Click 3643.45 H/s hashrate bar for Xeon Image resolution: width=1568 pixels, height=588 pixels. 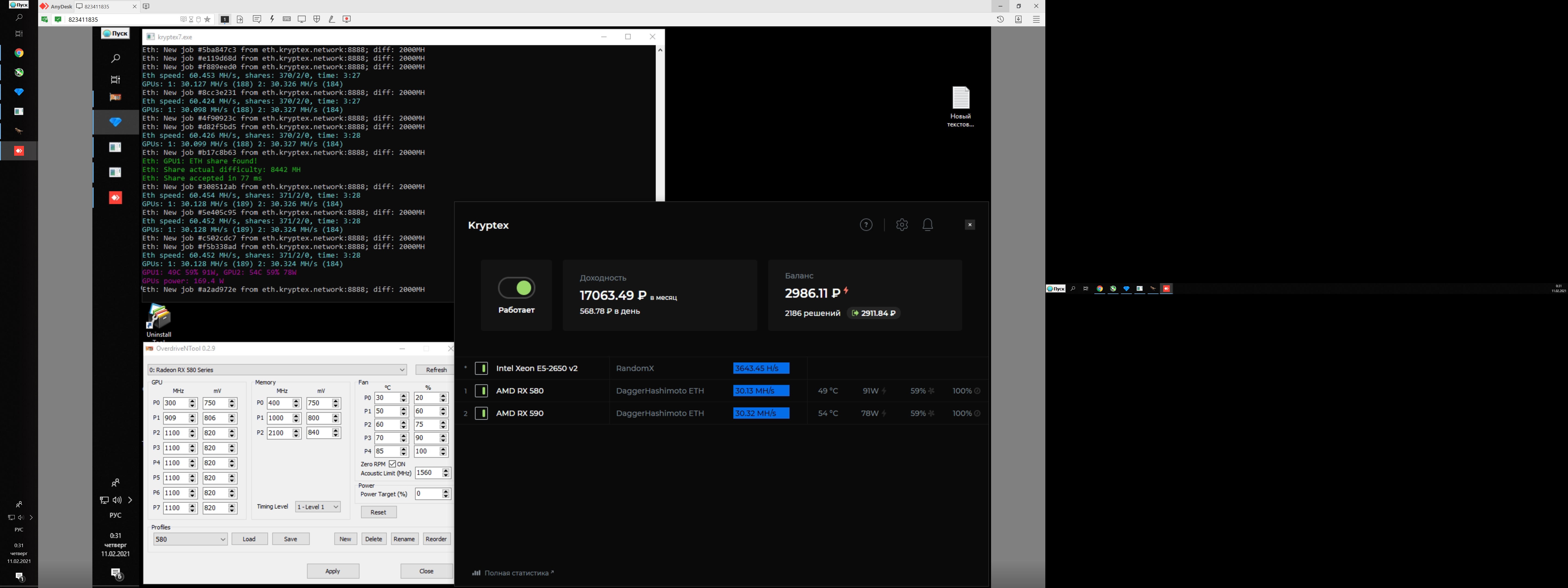pos(761,368)
